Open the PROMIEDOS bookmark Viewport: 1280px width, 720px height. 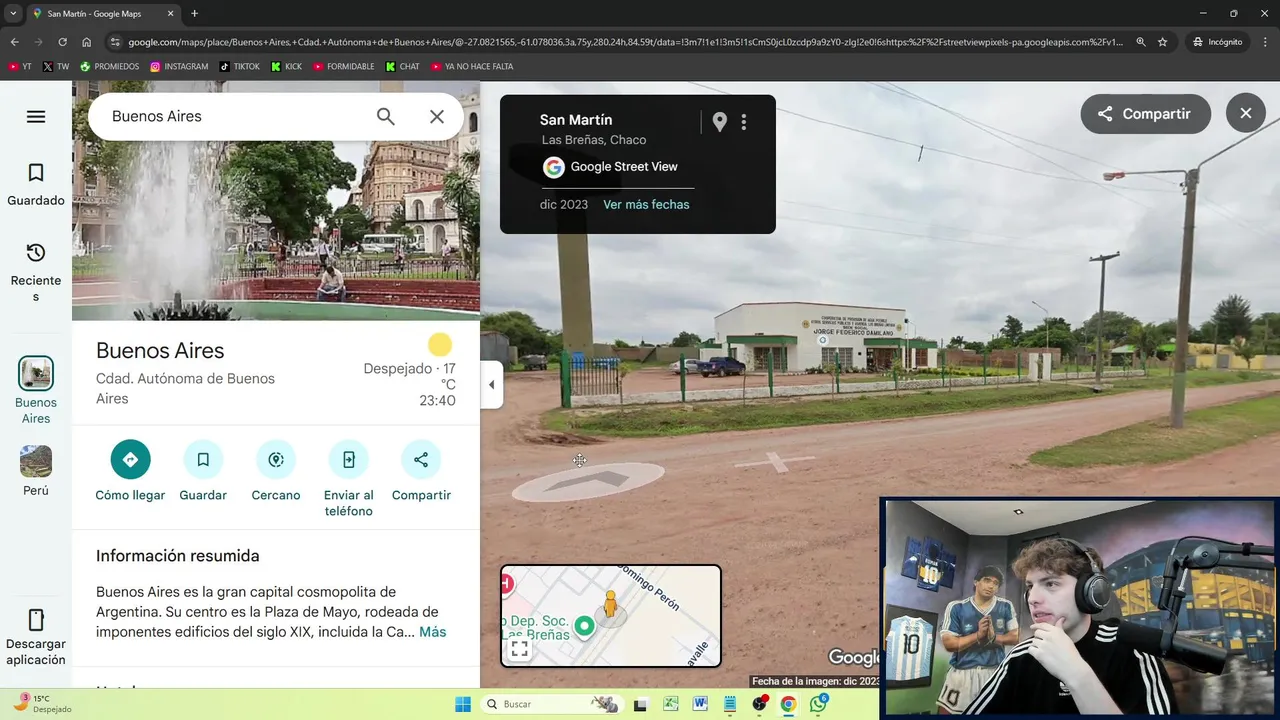(x=110, y=67)
